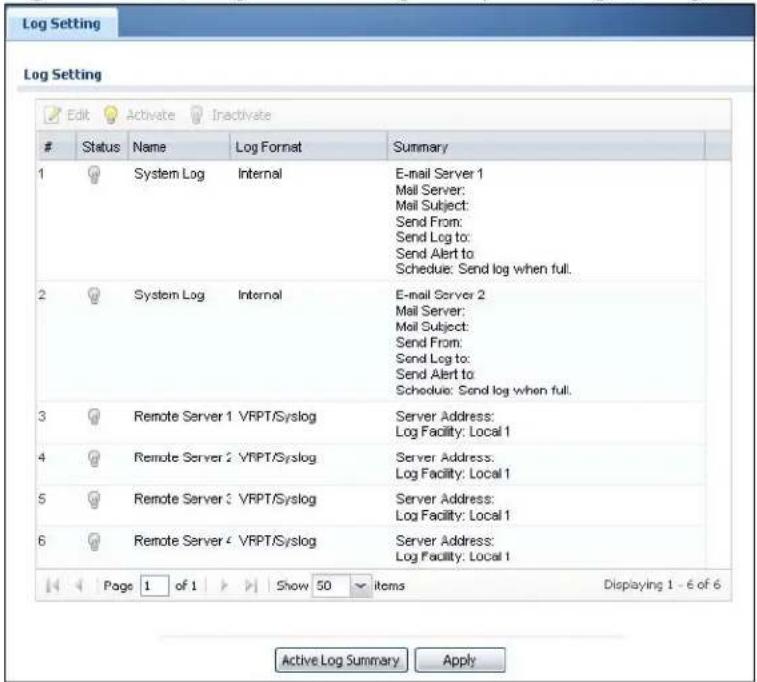The width and height of the screenshot is (757, 682).
Task: Click Internal log format in row 1
Action: (260, 174)
